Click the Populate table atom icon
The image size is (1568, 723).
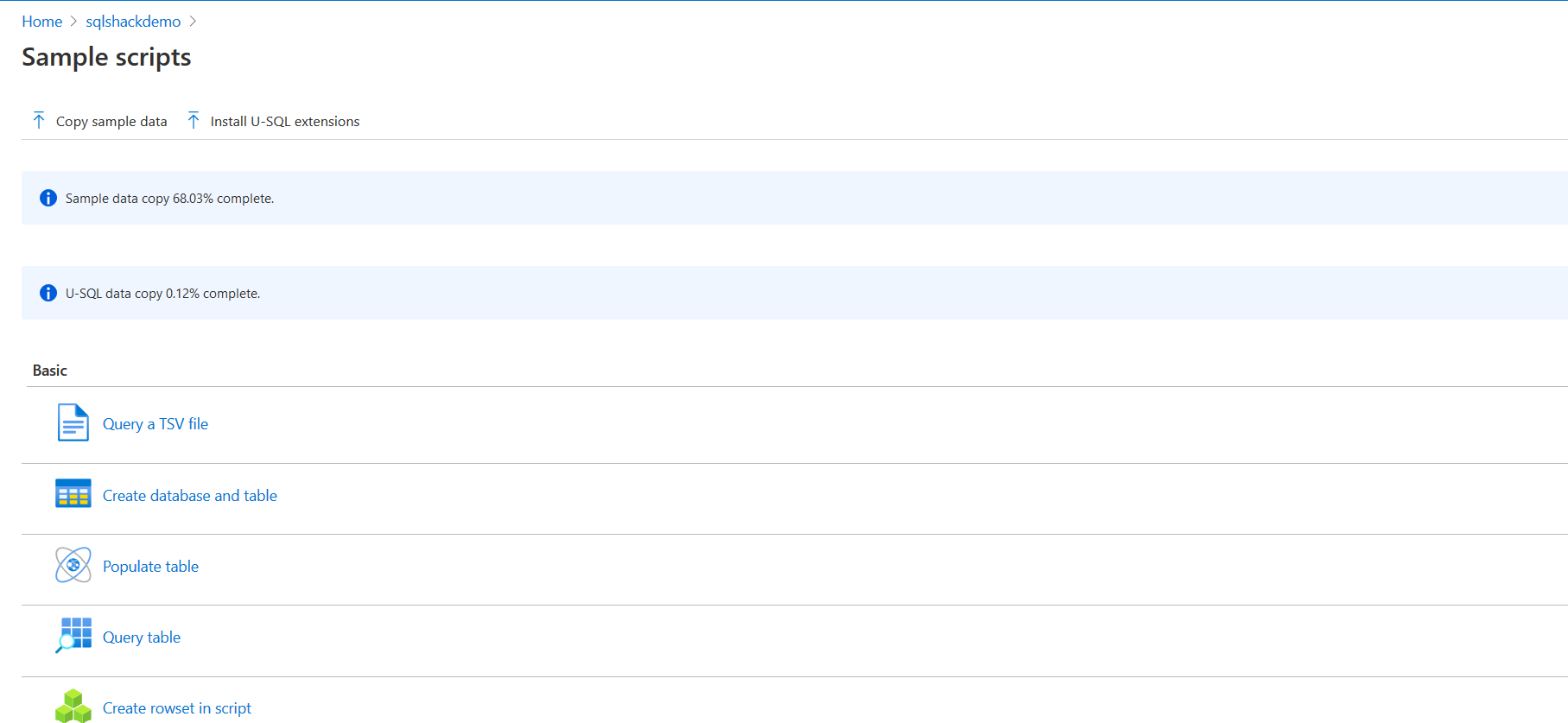click(73, 565)
